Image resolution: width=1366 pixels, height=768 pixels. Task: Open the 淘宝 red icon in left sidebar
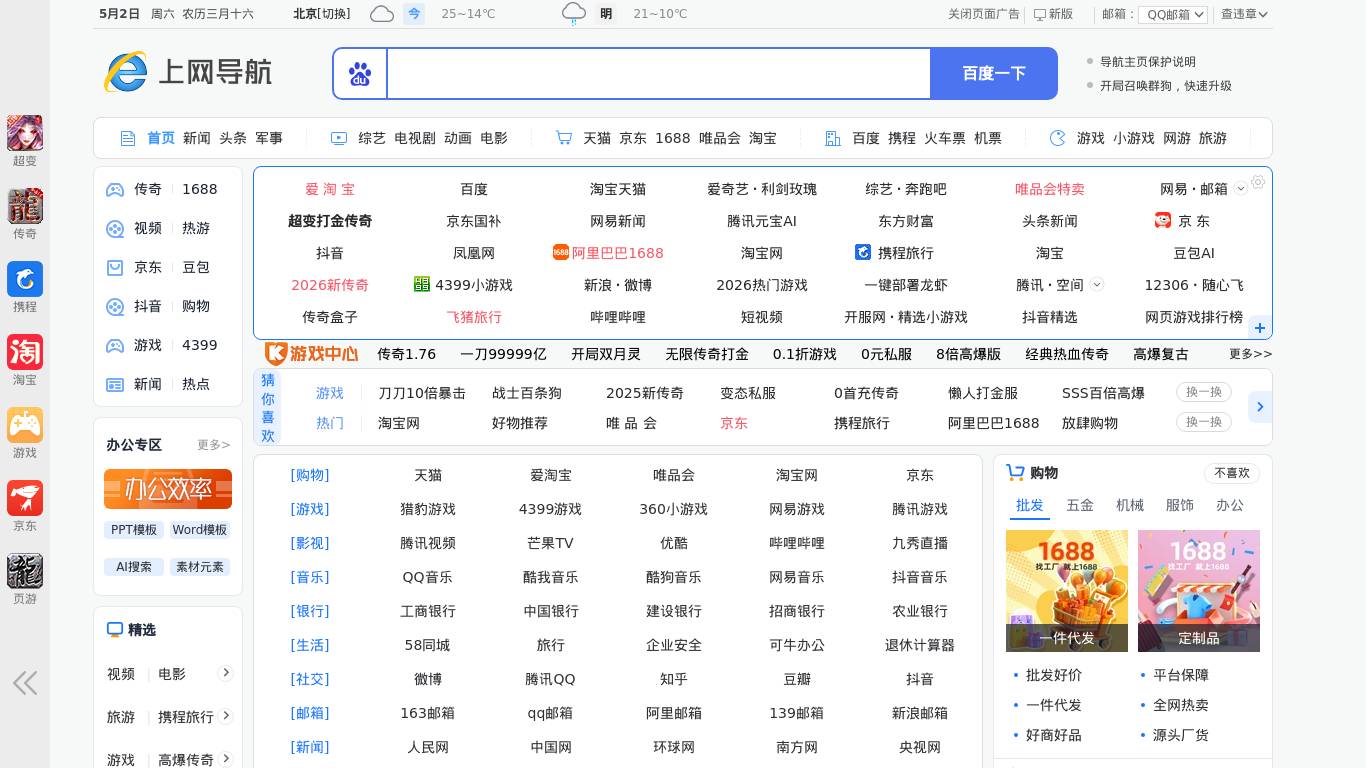click(25, 352)
